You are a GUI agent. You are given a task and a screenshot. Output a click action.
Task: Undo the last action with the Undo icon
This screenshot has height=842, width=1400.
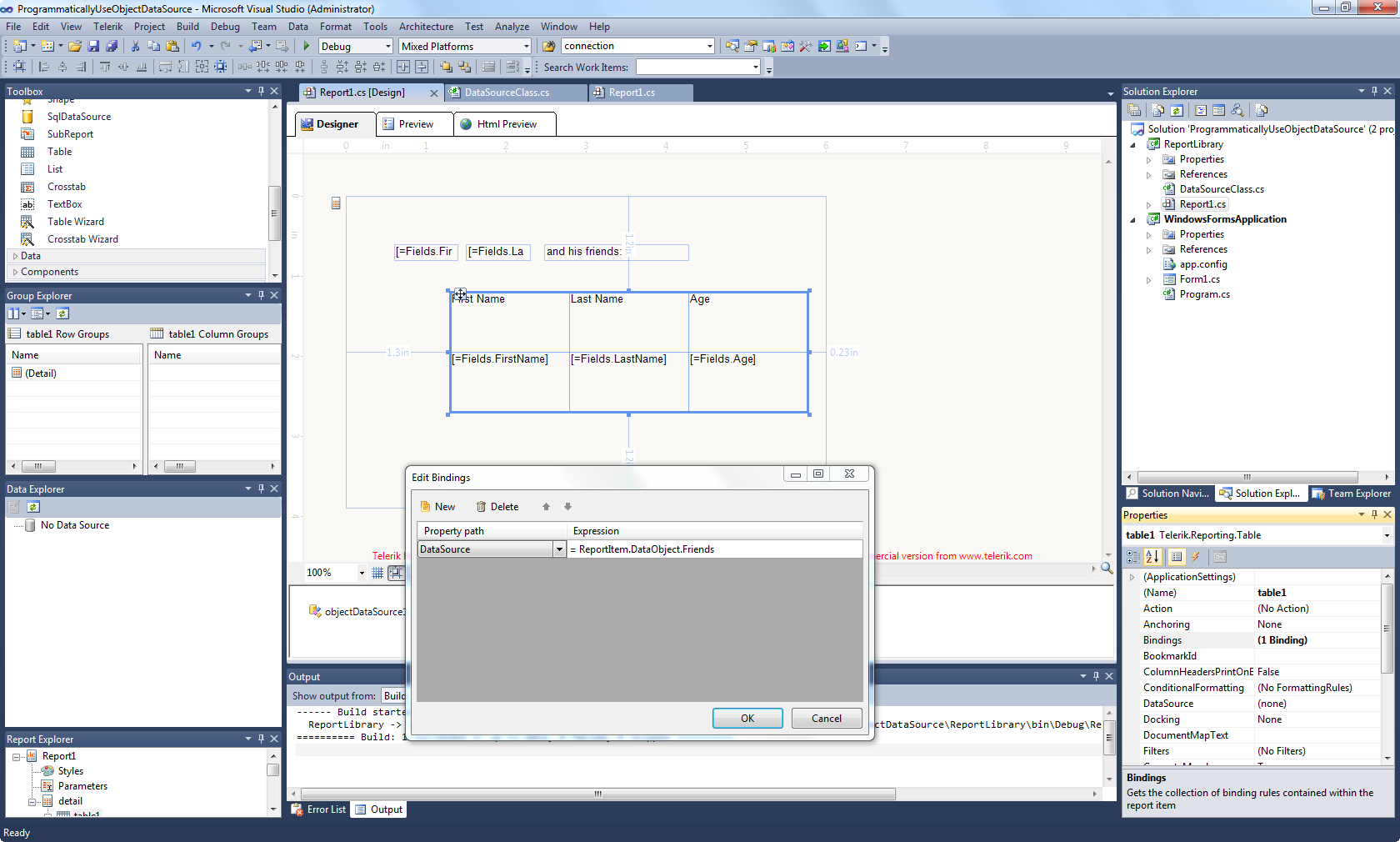tap(196, 47)
